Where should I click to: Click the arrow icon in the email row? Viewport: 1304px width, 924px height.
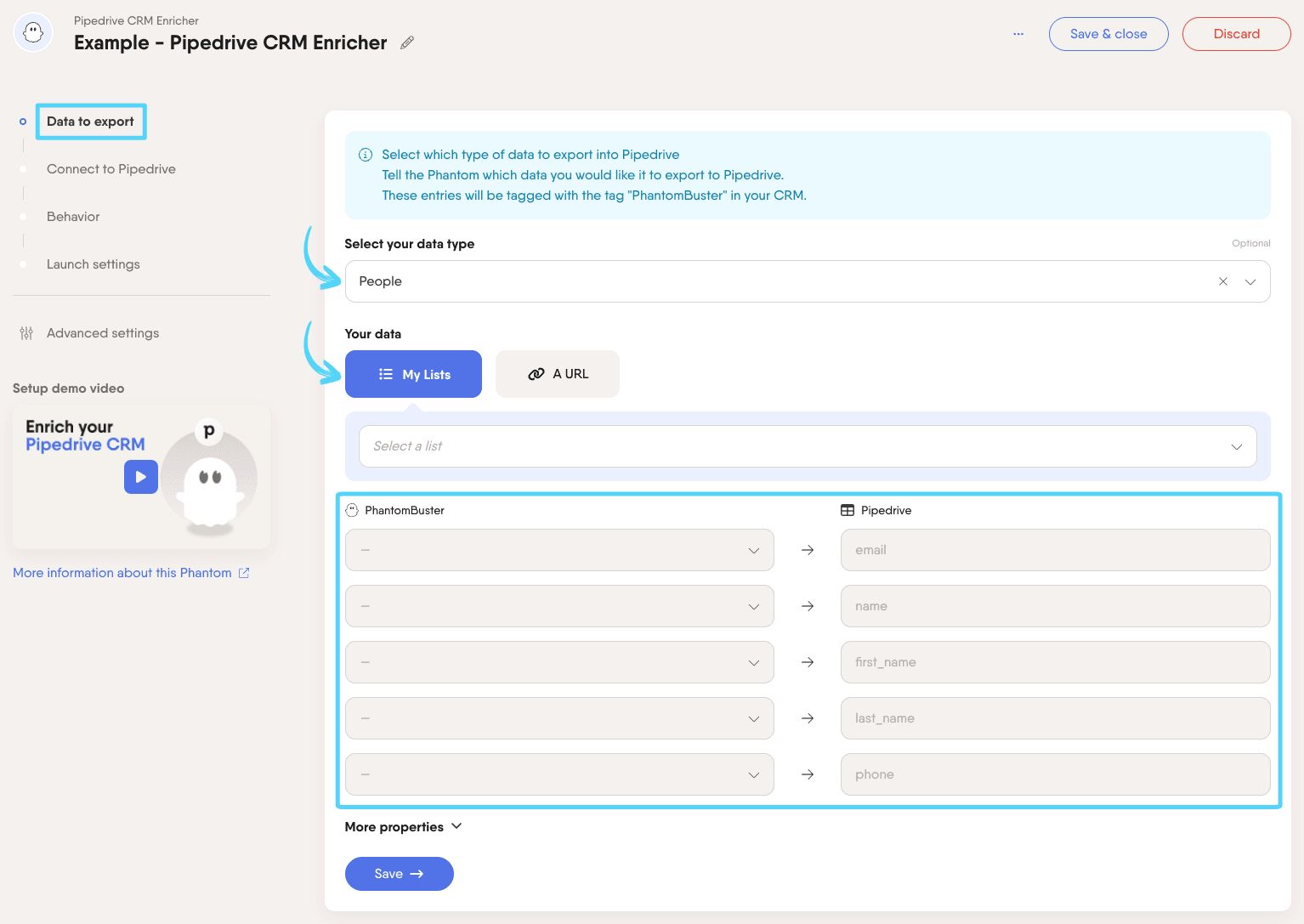point(808,550)
